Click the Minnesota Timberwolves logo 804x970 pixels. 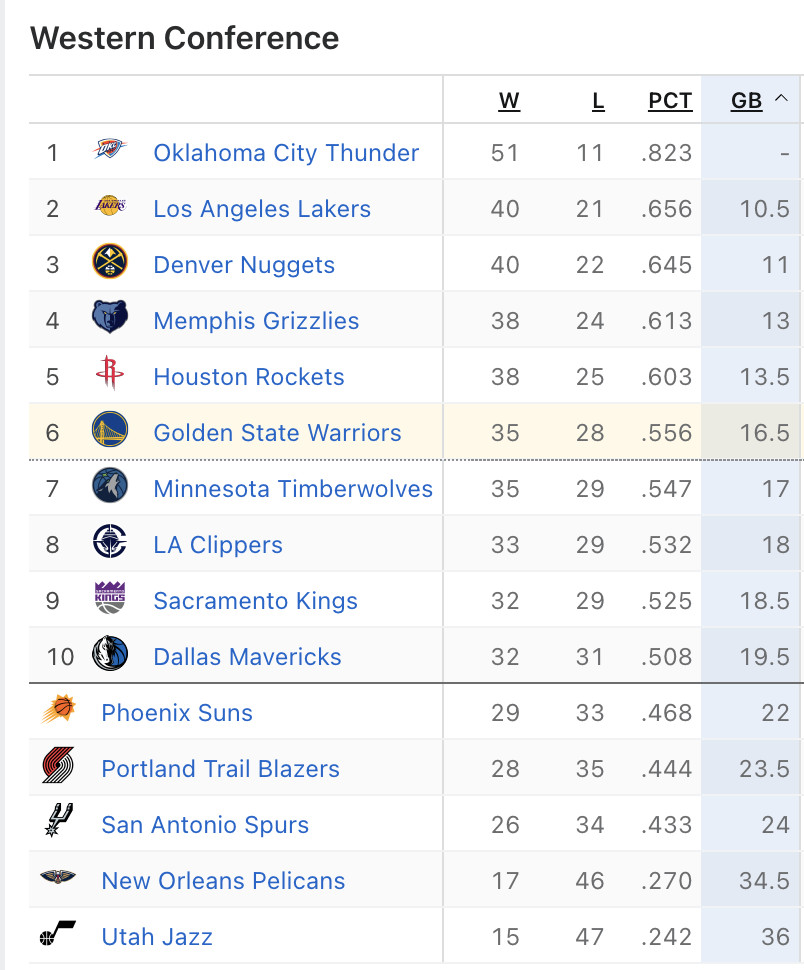(x=110, y=485)
